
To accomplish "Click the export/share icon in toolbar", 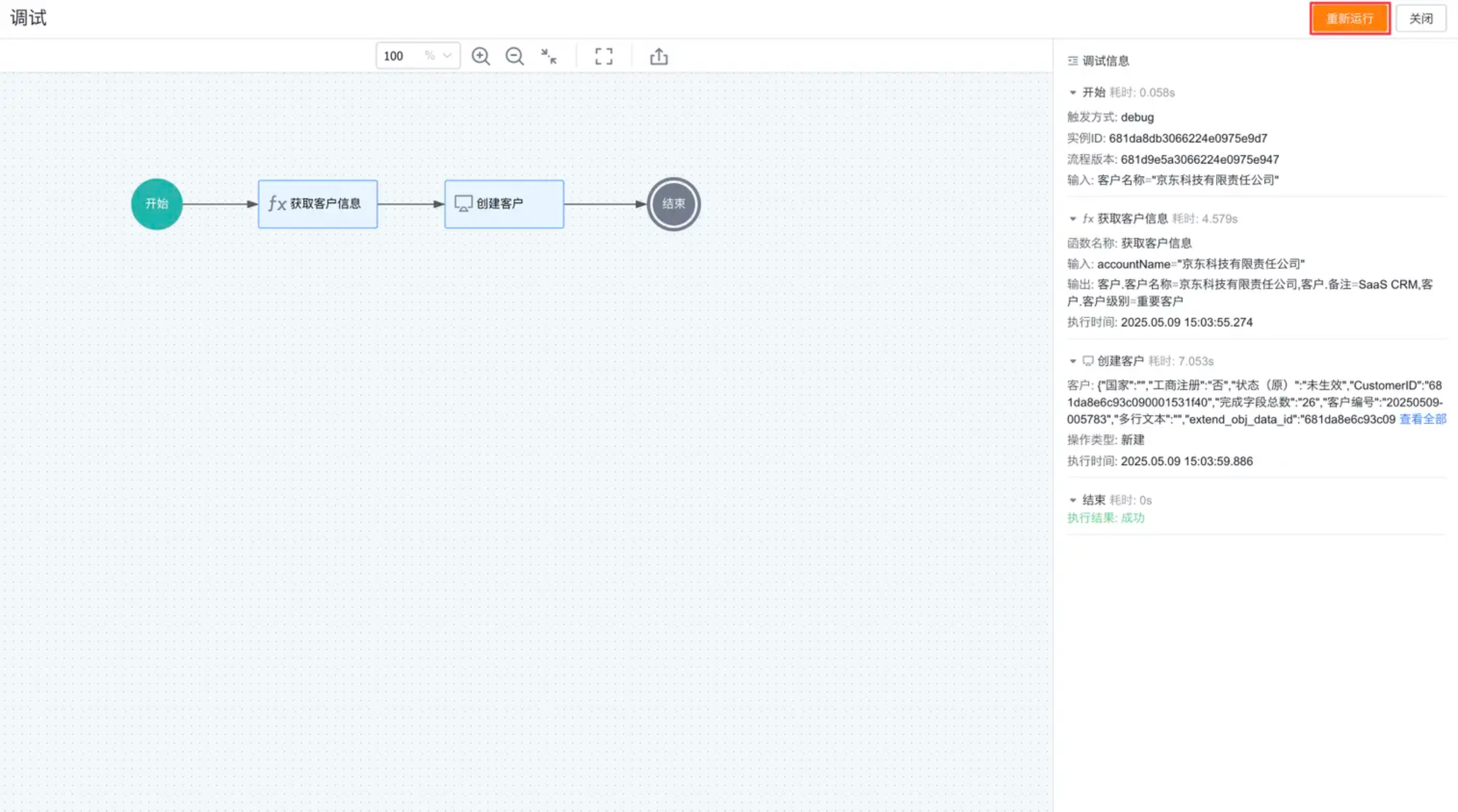I will 659,56.
